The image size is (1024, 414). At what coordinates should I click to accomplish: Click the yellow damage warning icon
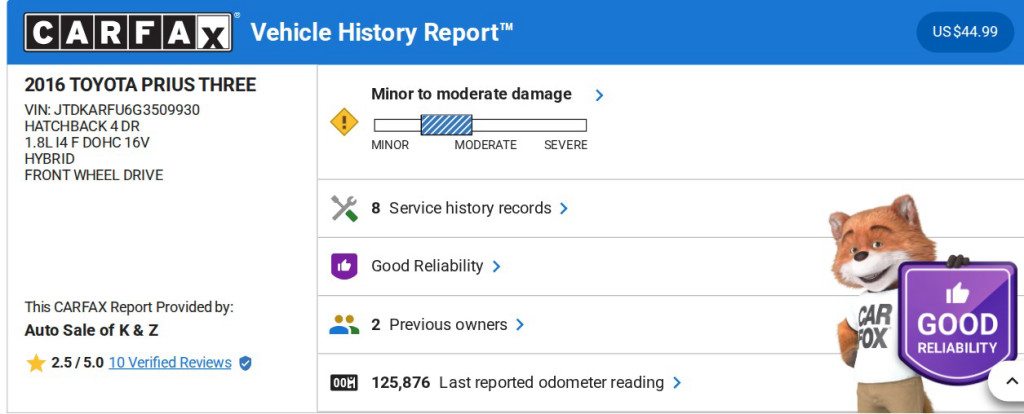[x=344, y=122]
